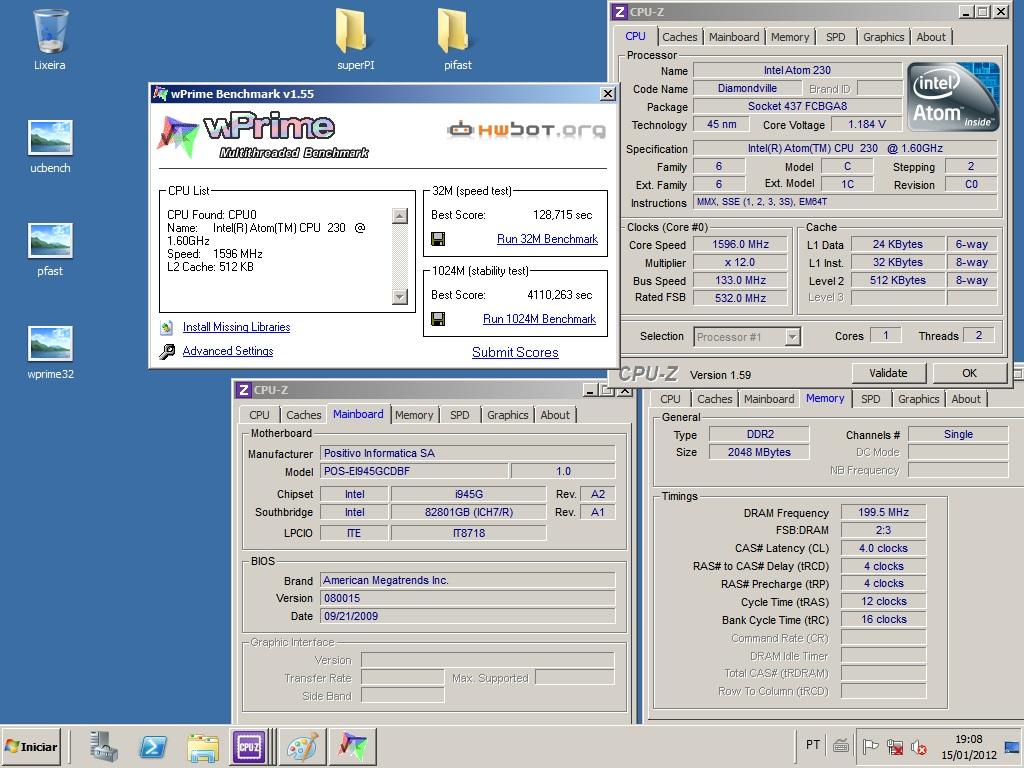Switch to SPD tab in top CPU-Z window
The image size is (1024, 768).
pos(835,37)
